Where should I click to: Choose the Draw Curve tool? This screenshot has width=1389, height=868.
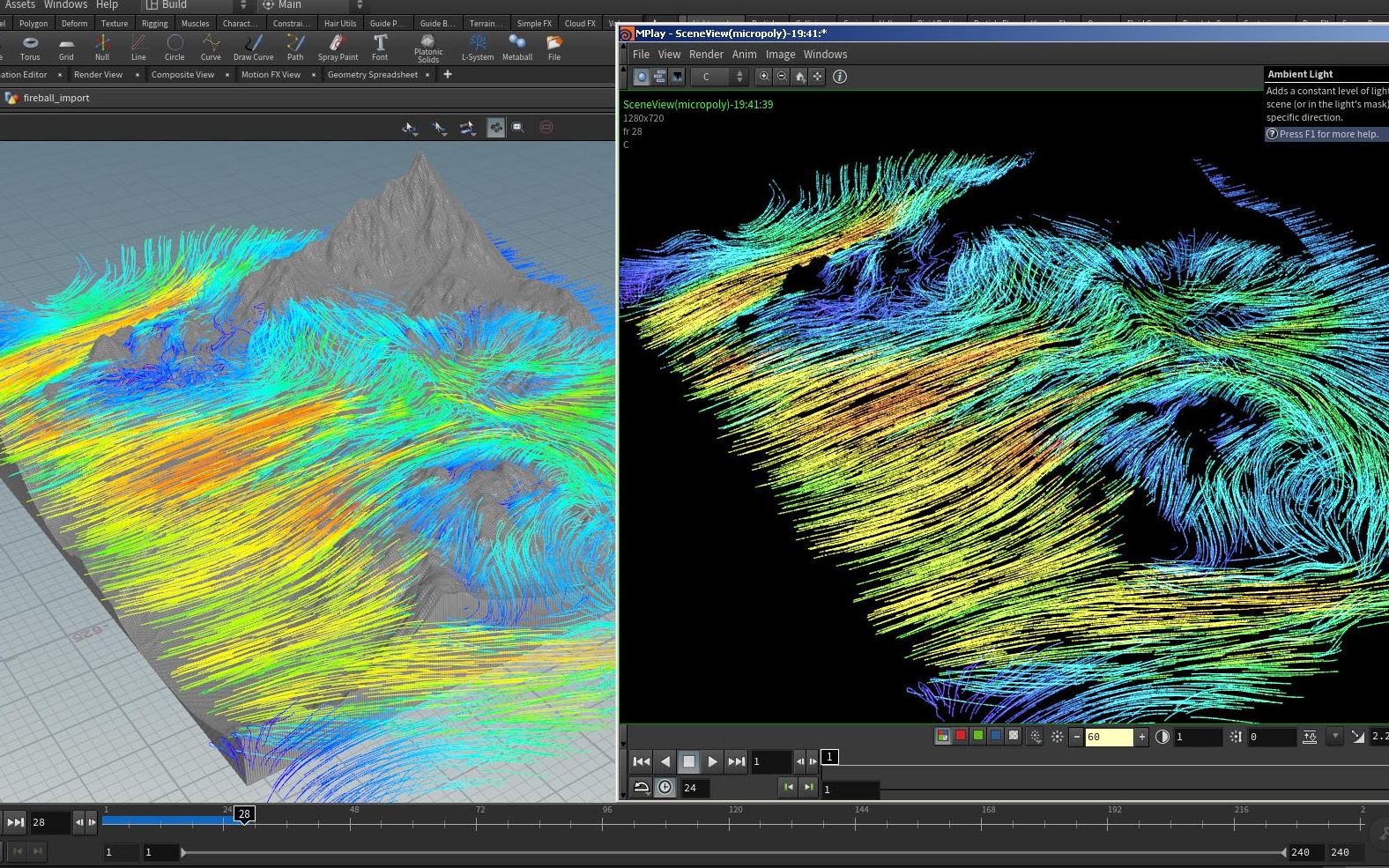coord(253,47)
